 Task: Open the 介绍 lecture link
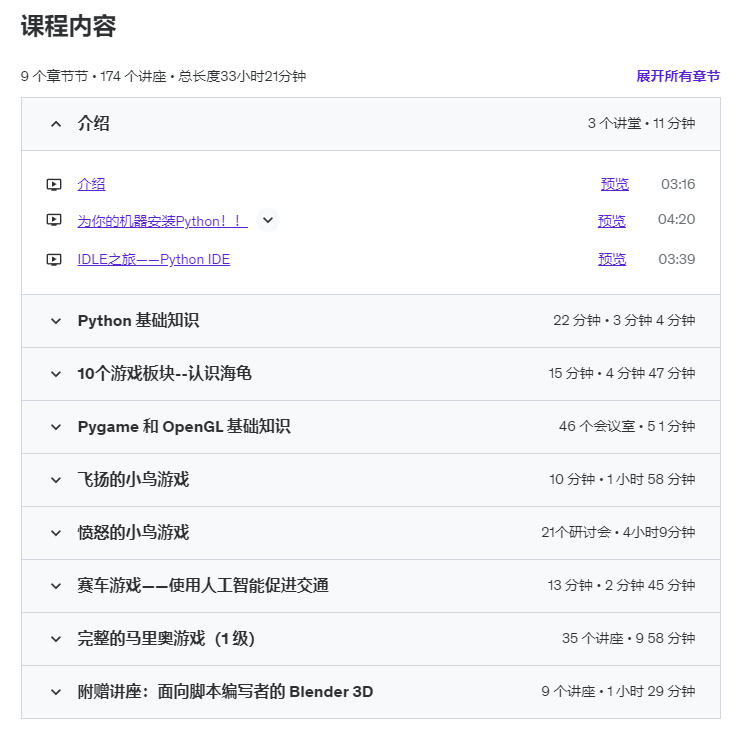(x=91, y=184)
